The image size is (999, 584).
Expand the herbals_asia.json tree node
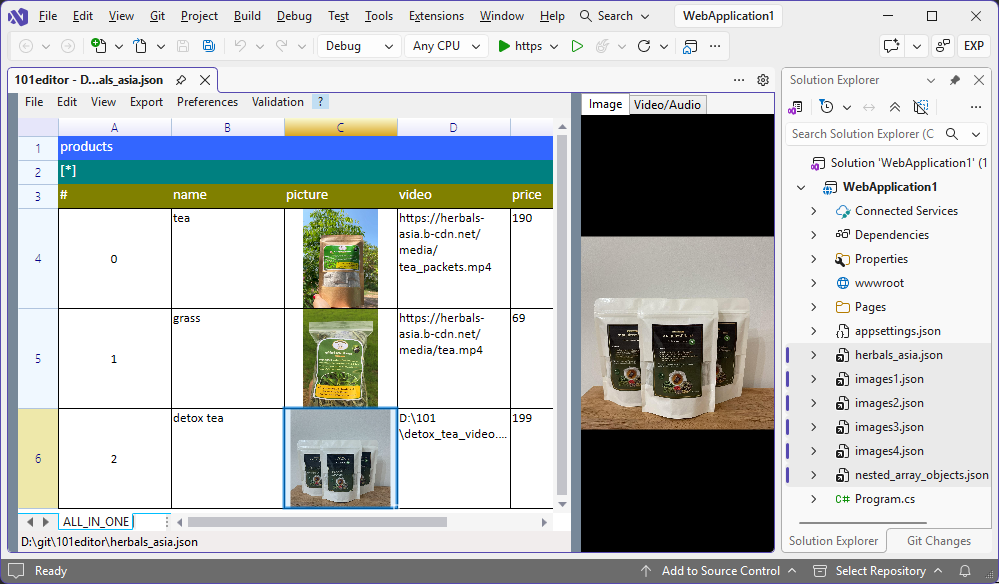click(814, 355)
